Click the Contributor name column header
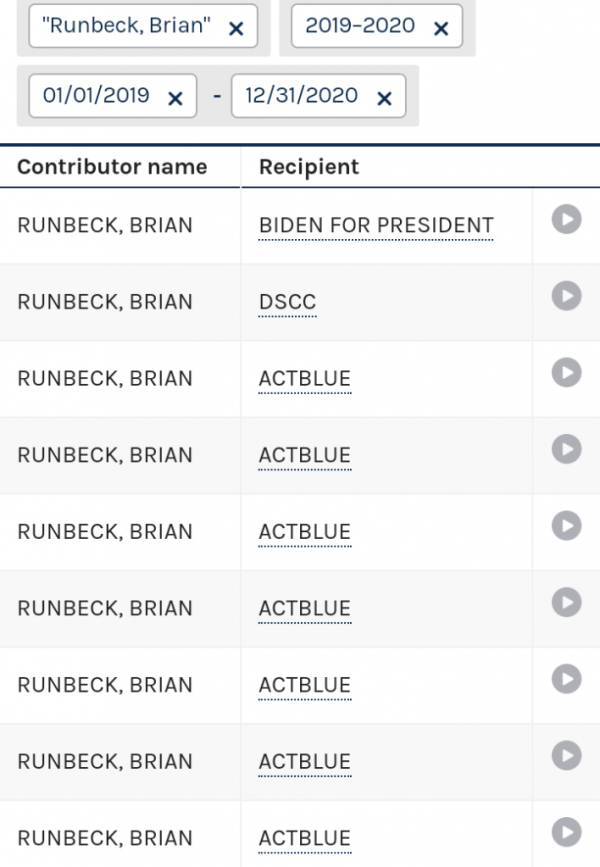 (x=112, y=167)
